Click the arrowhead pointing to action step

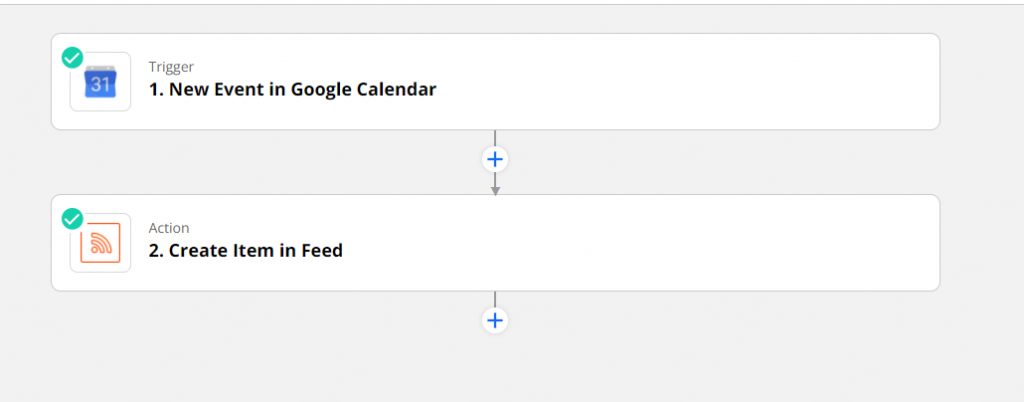495,191
